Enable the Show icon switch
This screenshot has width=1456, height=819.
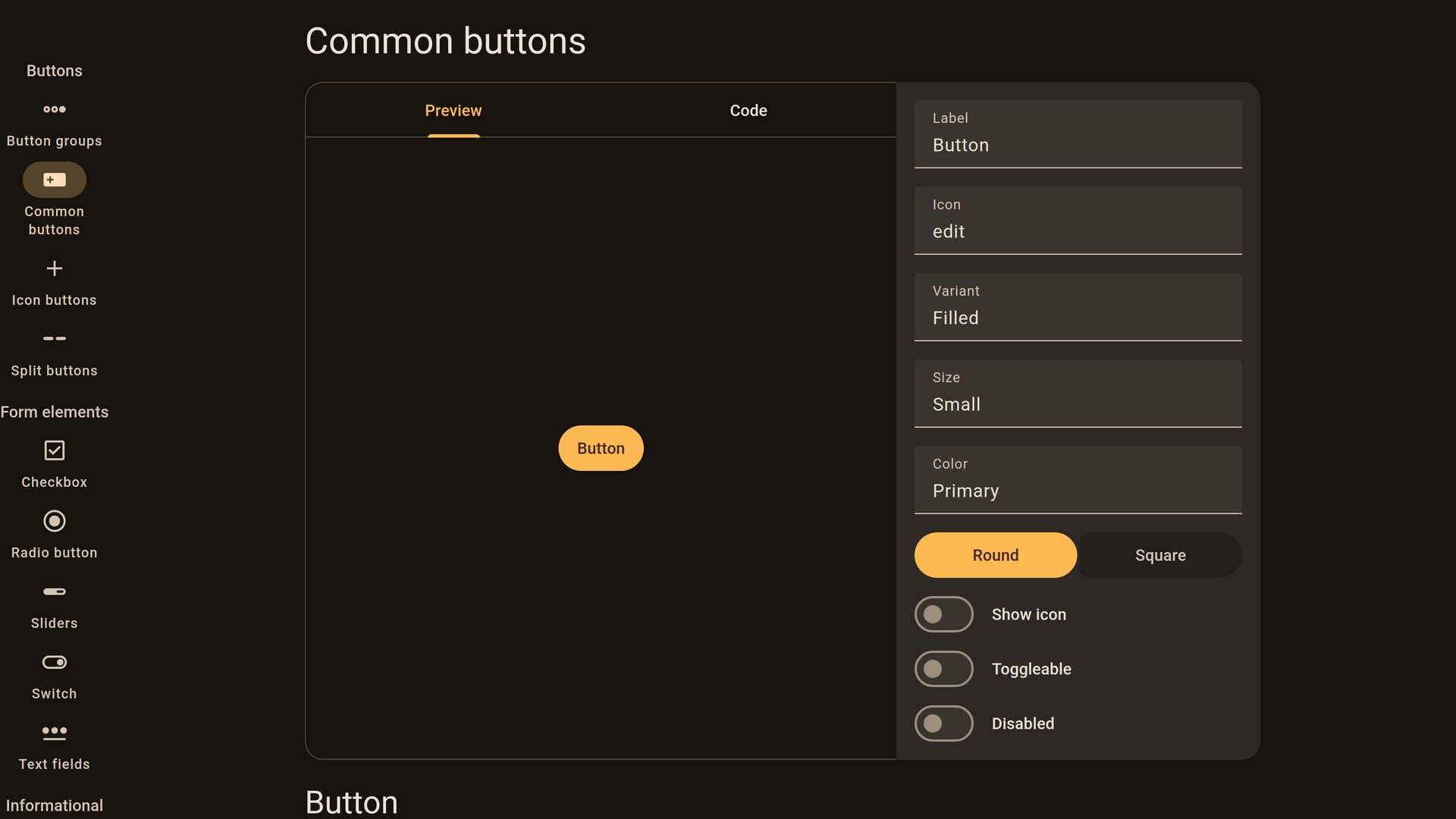coord(943,614)
